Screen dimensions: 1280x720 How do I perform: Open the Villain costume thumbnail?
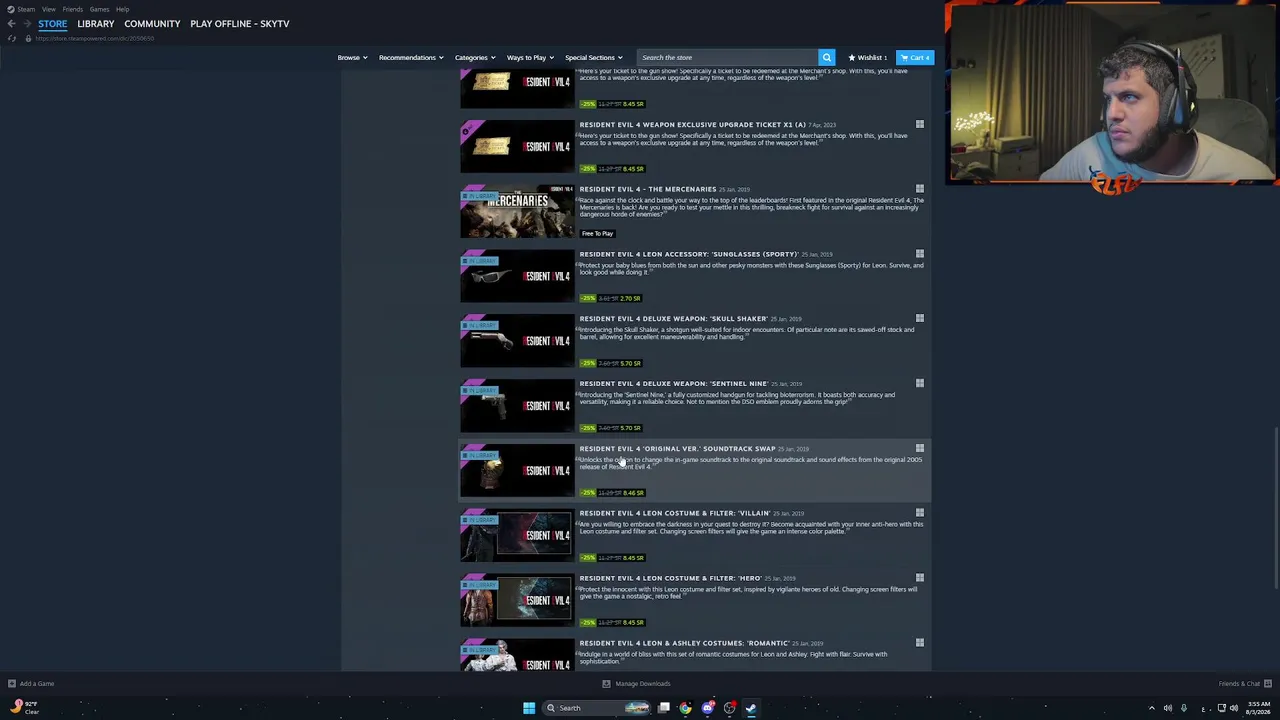[x=518, y=535]
